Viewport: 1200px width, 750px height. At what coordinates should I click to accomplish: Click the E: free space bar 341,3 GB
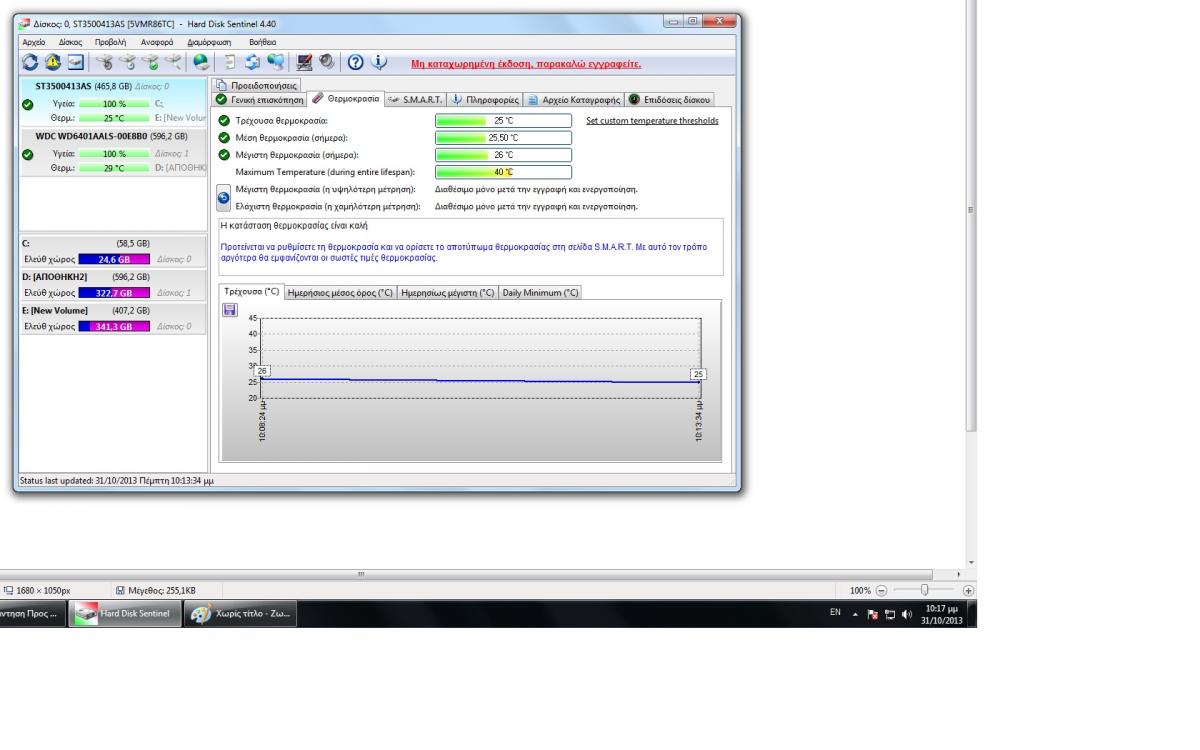(x=114, y=327)
